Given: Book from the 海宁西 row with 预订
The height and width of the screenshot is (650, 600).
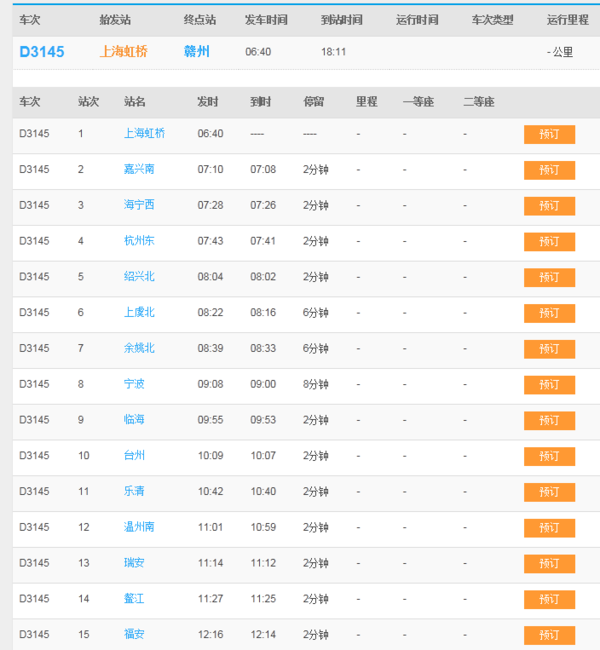Looking at the screenshot, I should pyautogui.click(x=549, y=206).
